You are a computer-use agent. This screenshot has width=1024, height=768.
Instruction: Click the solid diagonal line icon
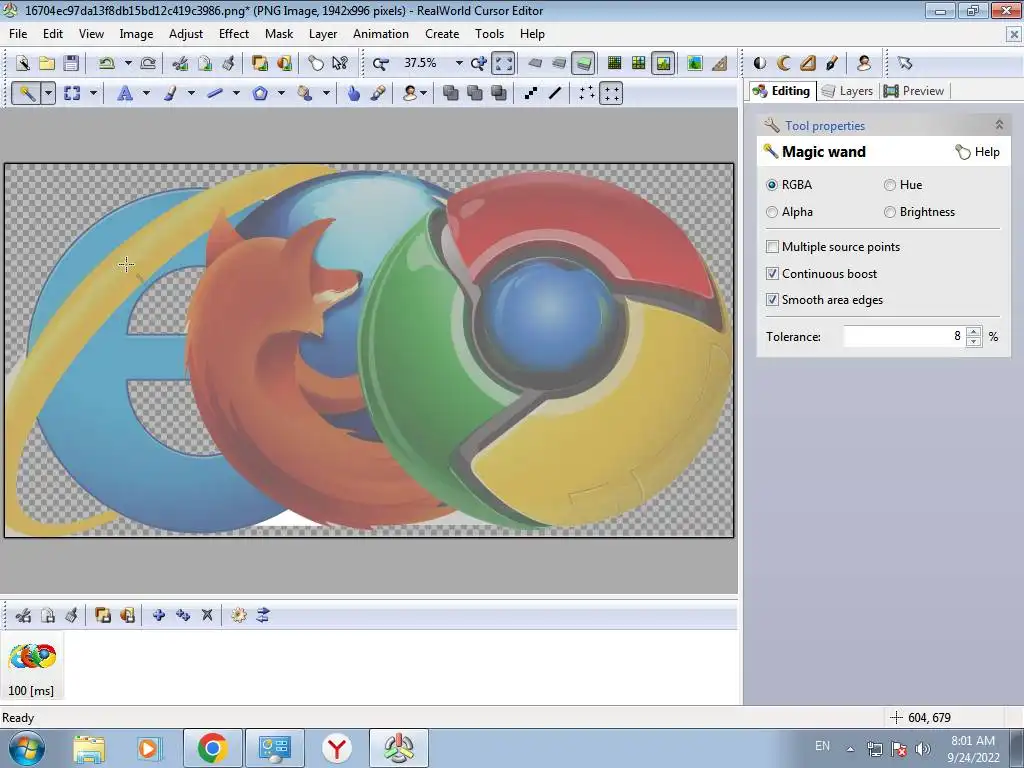(x=555, y=93)
